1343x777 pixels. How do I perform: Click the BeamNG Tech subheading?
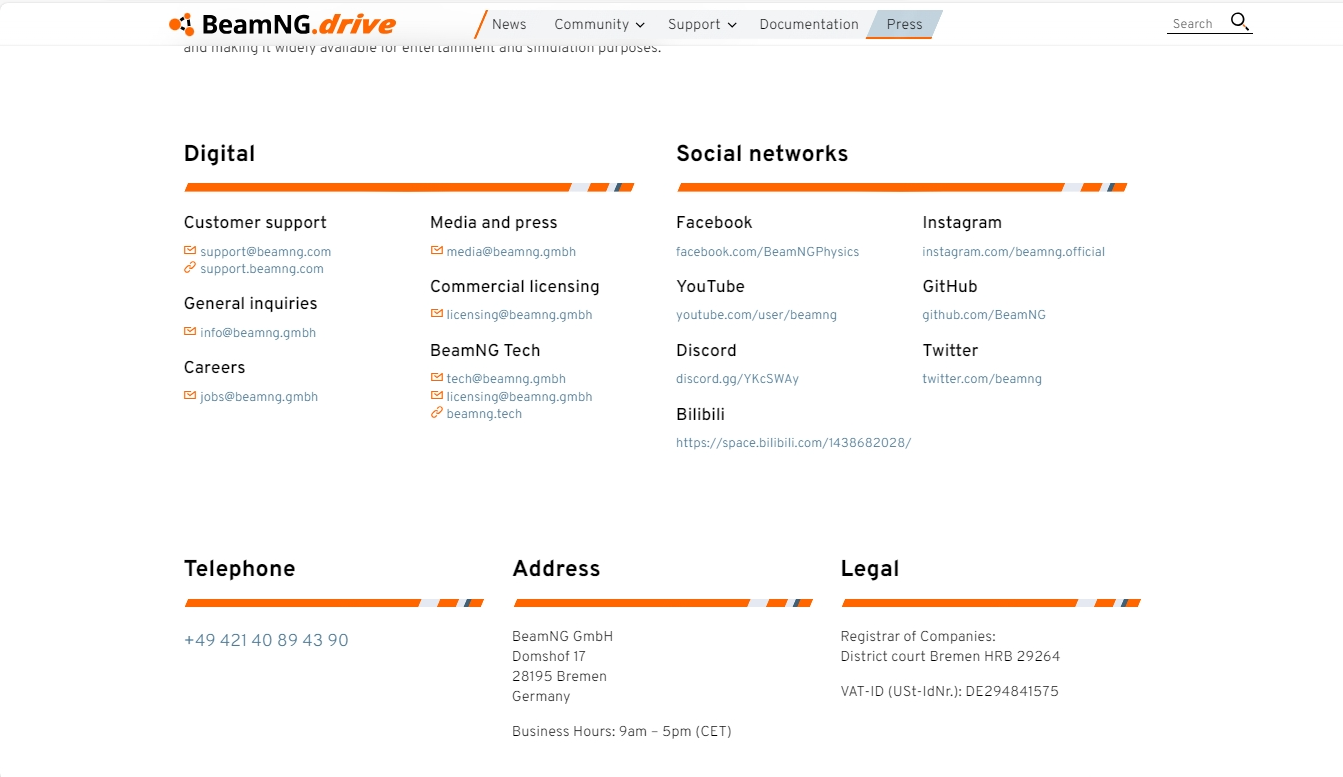(485, 351)
